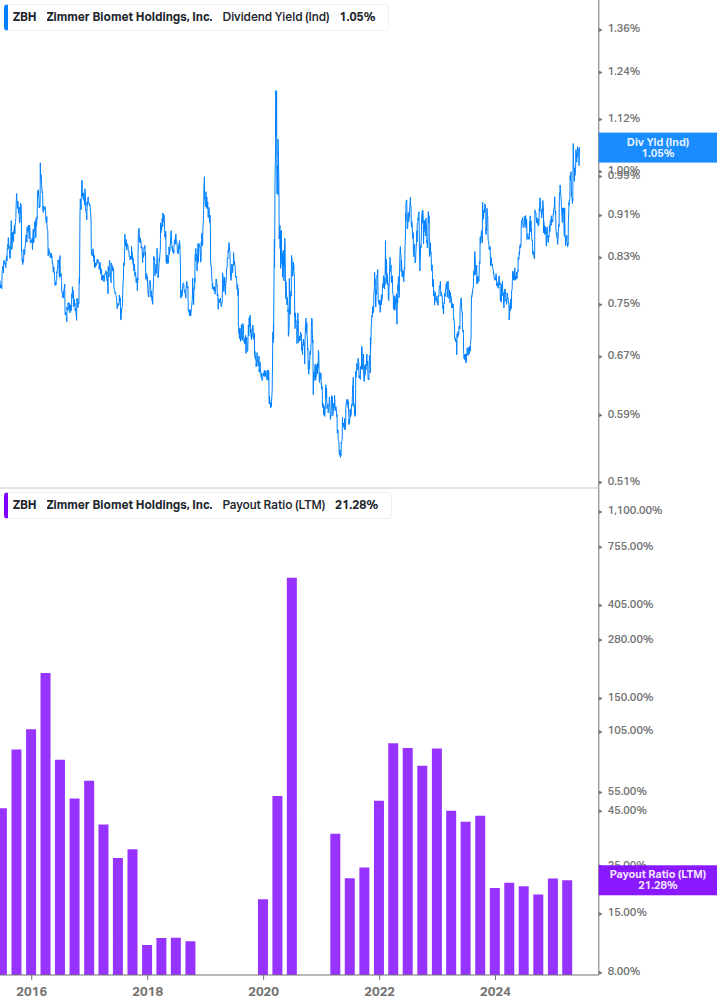Click the 'Zimmer Biomet Holdings, Inc.' name in bottom legend
The height and width of the screenshot is (1005, 717).
tap(129, 505)
